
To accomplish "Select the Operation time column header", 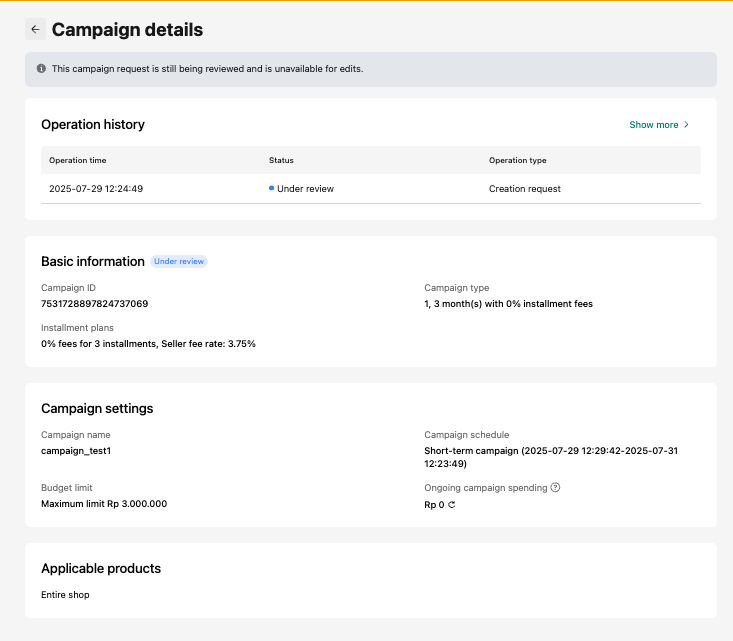I will (78, 160).
